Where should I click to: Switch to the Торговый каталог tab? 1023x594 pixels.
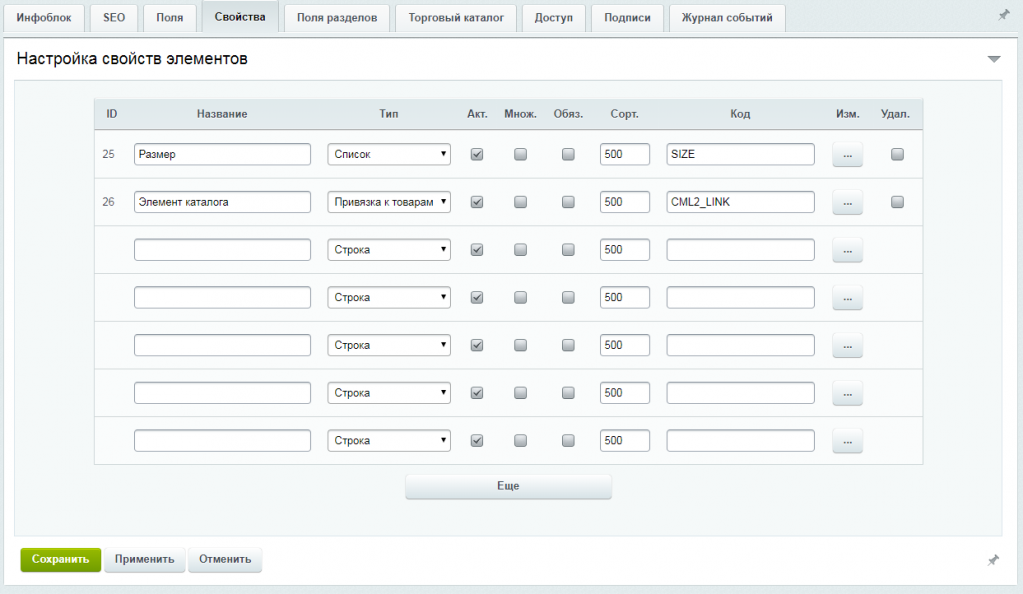point(456,18)
